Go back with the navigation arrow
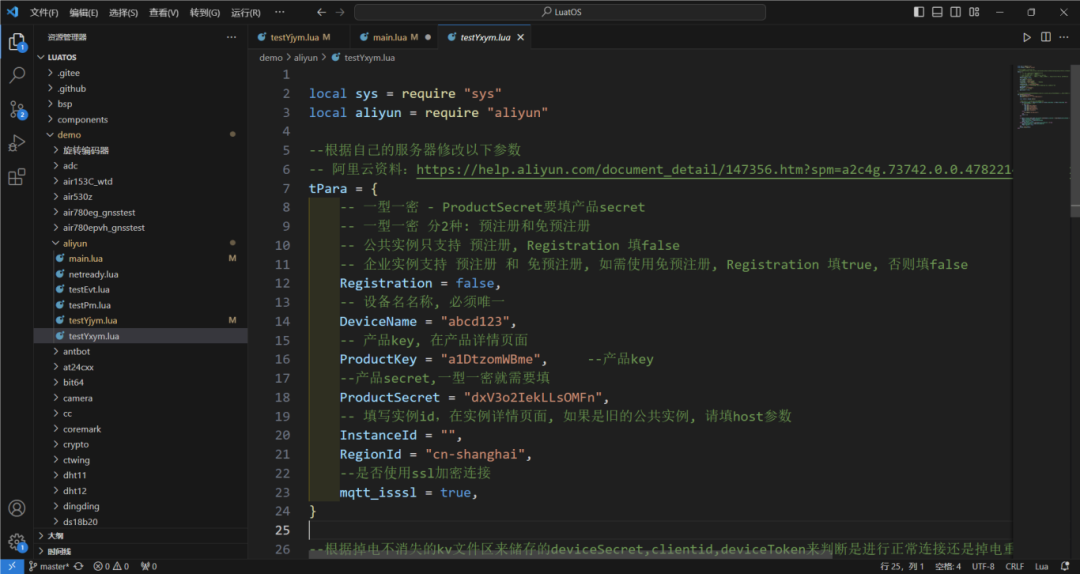Image resolution: width=1080 pixels, height=574 pixels. click(322, 12)
